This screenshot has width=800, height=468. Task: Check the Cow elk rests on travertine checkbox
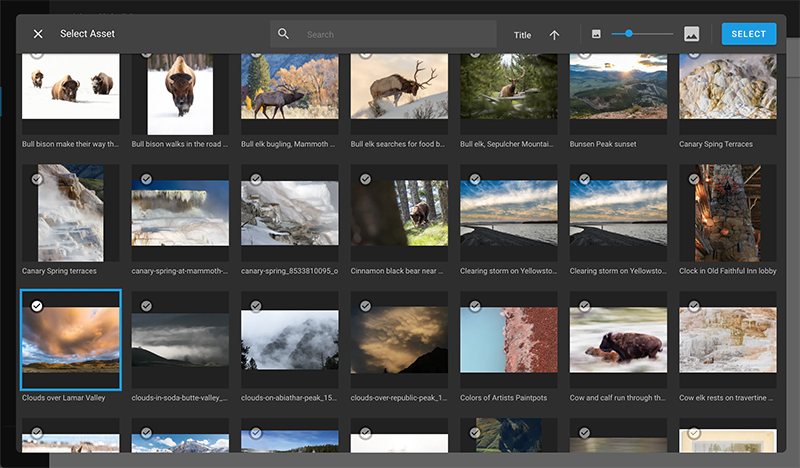pyautogui.click(x=694, y=306)
